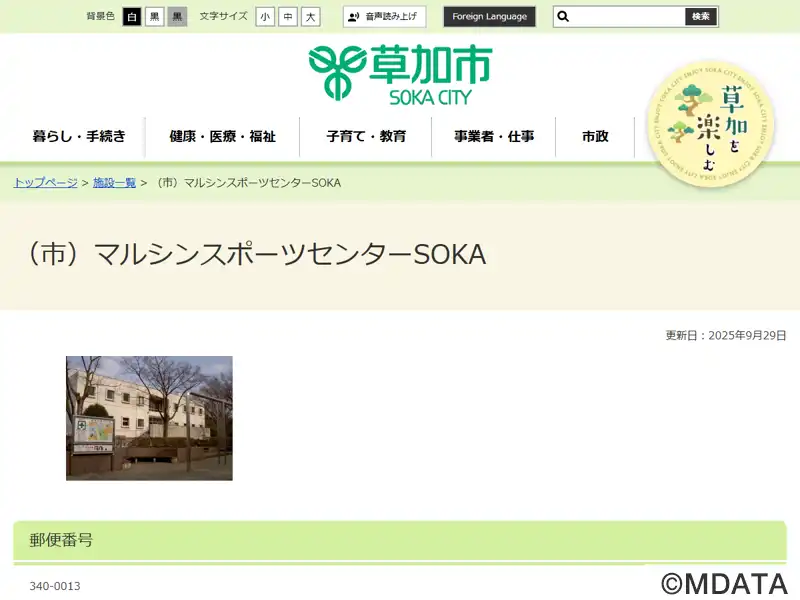Viewport: 800px width, 600px height.
Task: Select the postal code 340-0013
Action: (x=55, y=586)
